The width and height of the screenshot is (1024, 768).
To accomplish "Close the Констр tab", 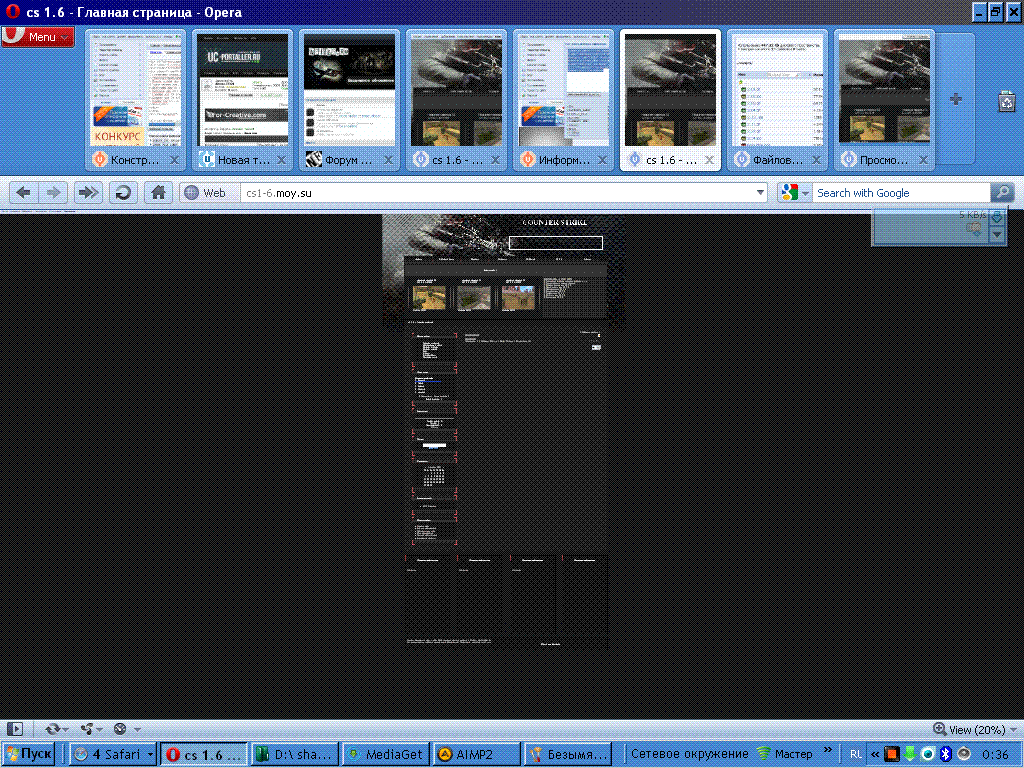I will tap(174, 160).
